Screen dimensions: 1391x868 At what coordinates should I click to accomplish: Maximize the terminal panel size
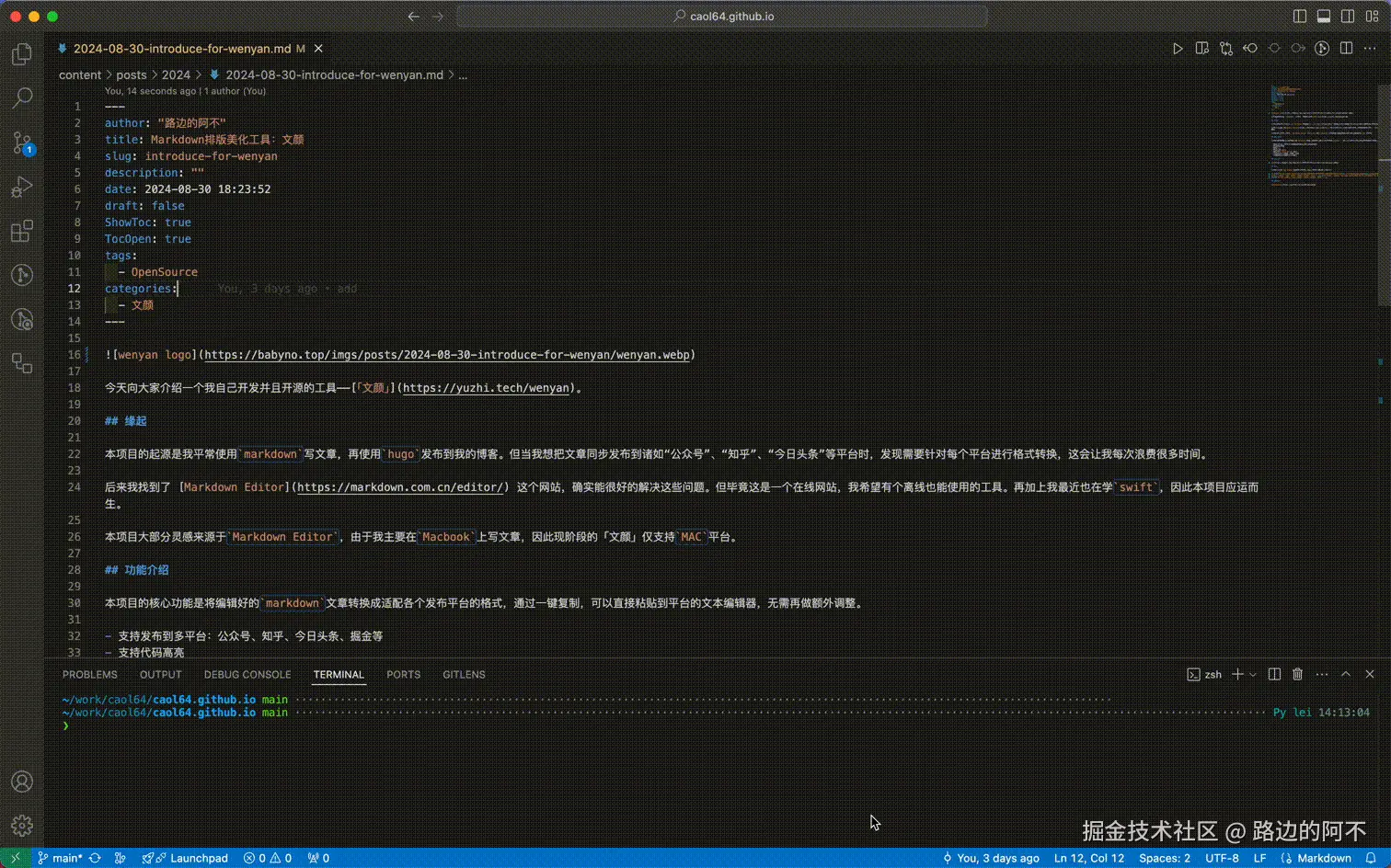coord(1346,674)
